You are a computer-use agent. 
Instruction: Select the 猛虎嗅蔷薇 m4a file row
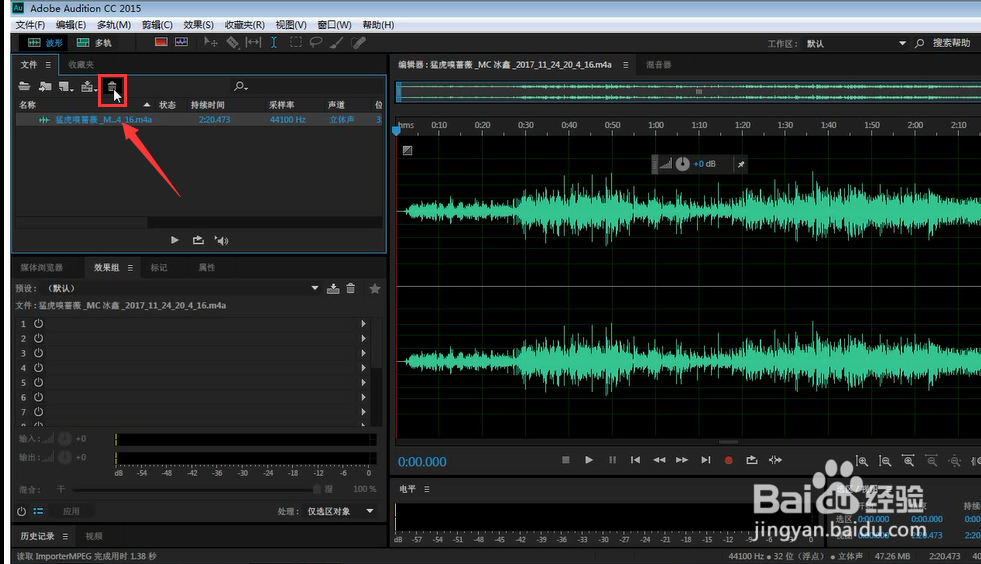pos(199,120)
